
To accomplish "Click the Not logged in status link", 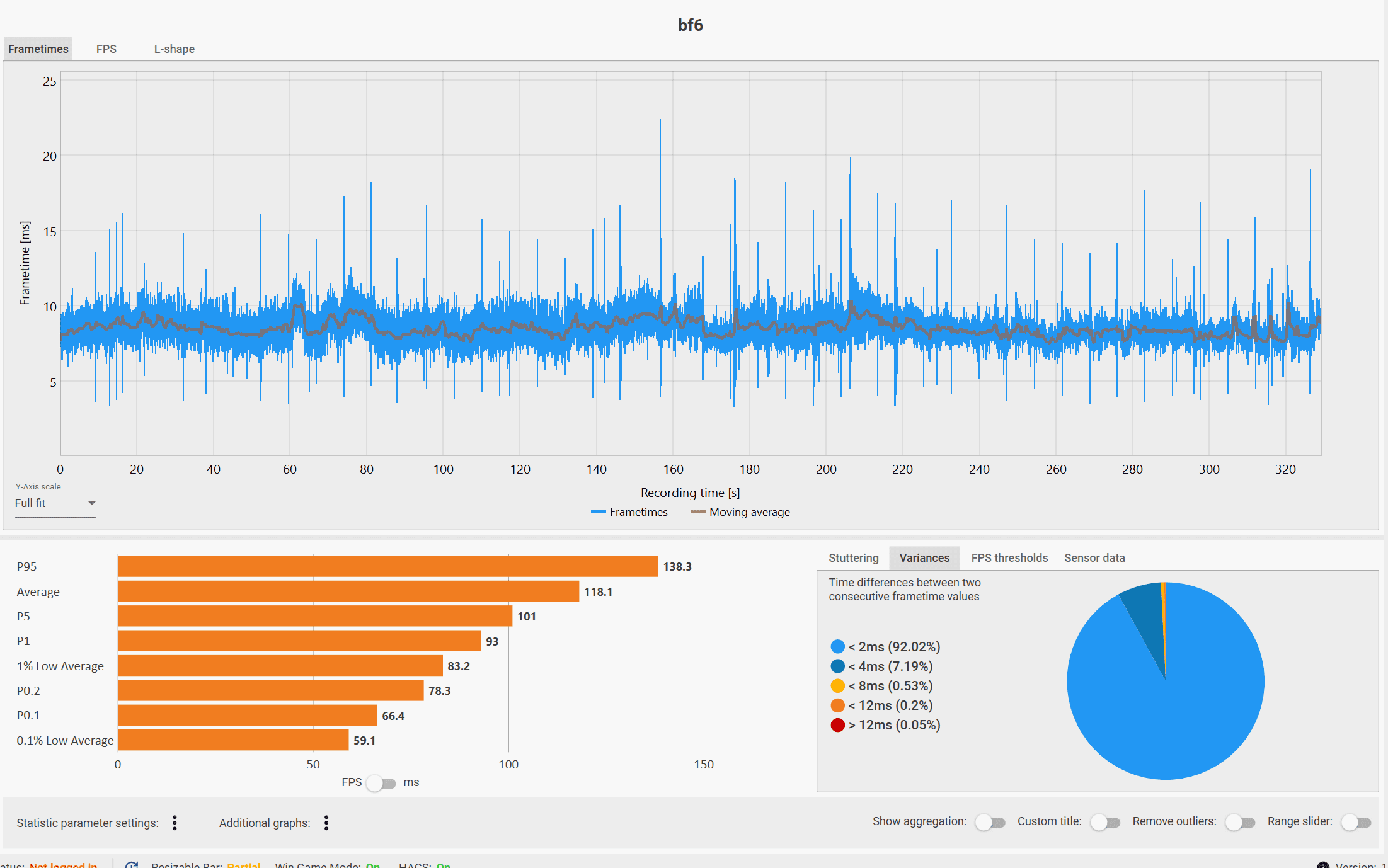I will tap(63, 865).
